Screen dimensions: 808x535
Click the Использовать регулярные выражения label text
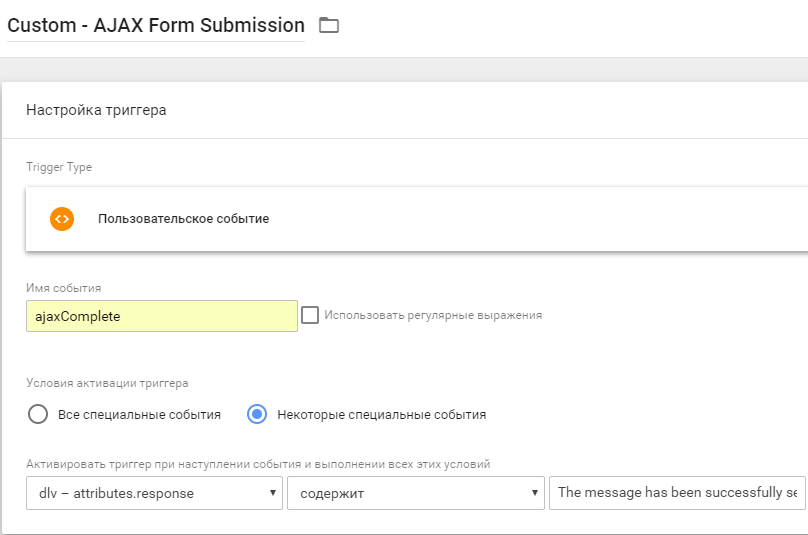(433, 315)
